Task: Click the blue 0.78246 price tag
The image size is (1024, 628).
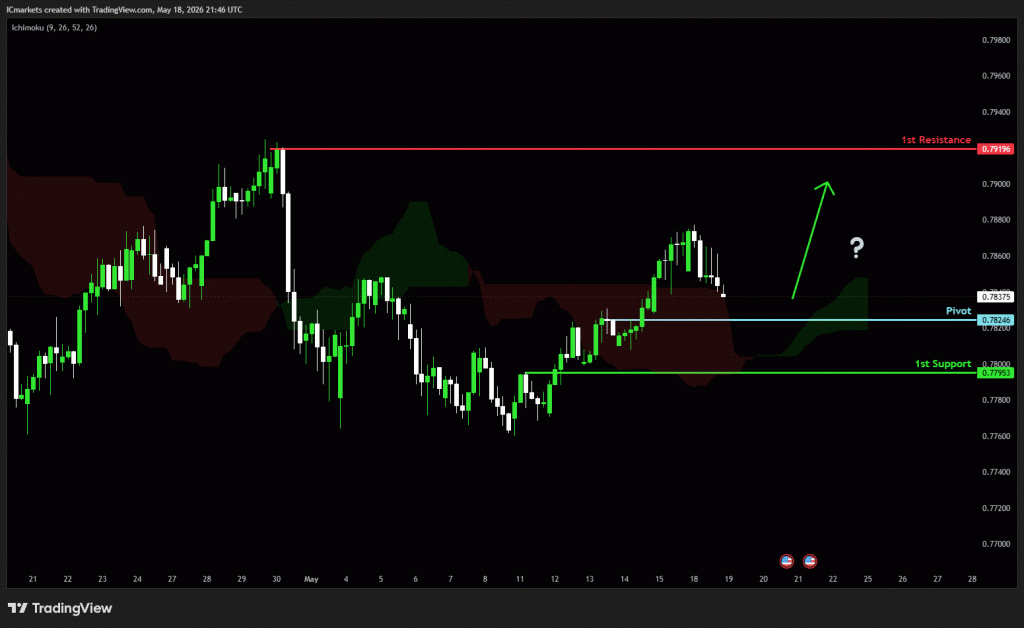Action: 995,320
